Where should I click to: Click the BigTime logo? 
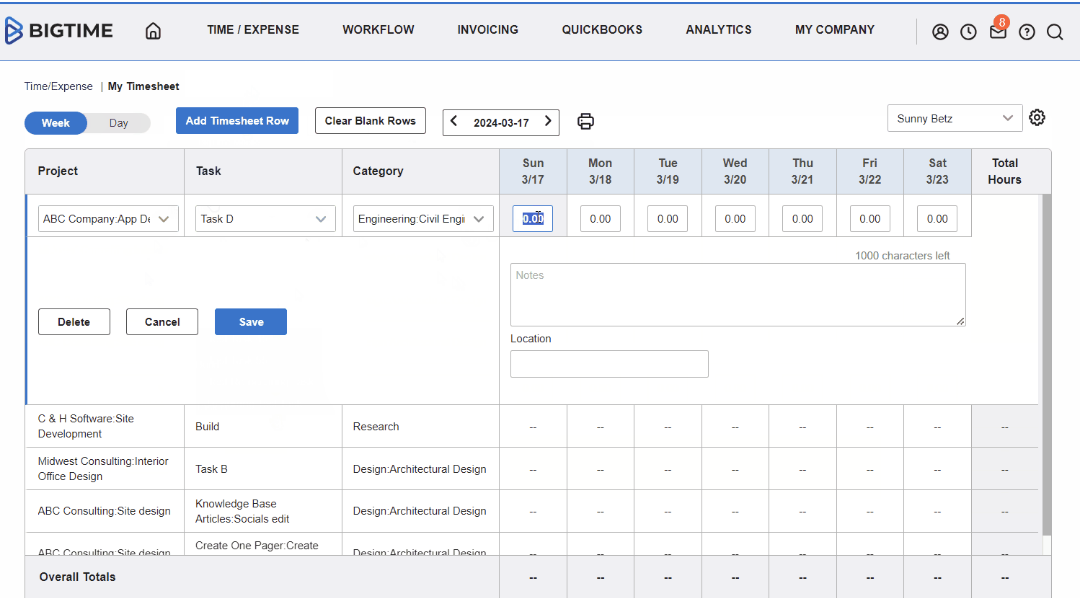(x=59, y=30)
